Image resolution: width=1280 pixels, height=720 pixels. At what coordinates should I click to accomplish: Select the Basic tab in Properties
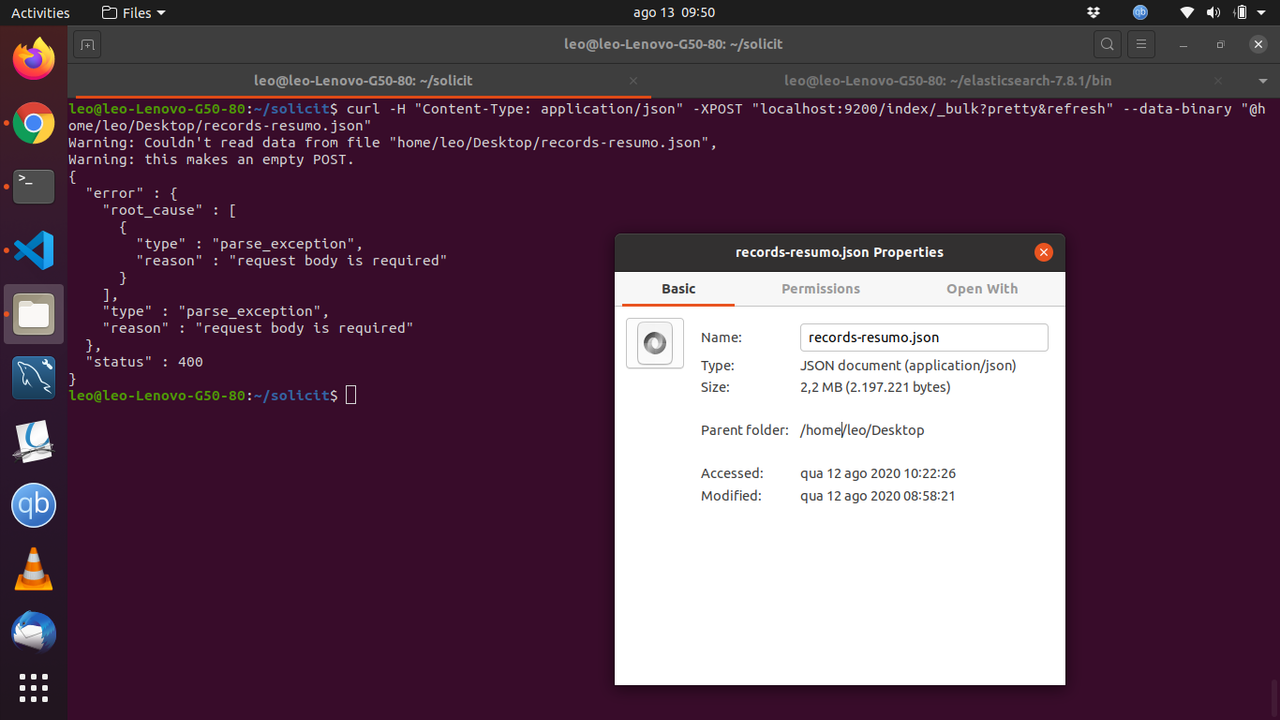[677, 288]
